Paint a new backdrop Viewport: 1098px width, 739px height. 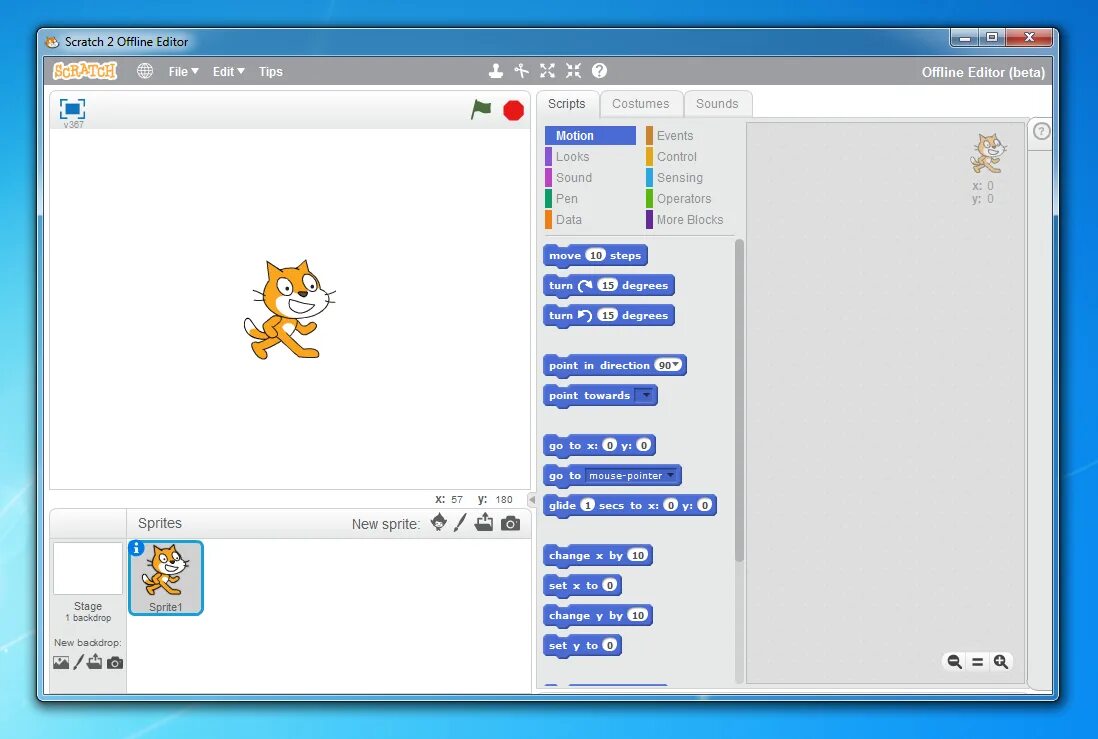tap(78, 662)
